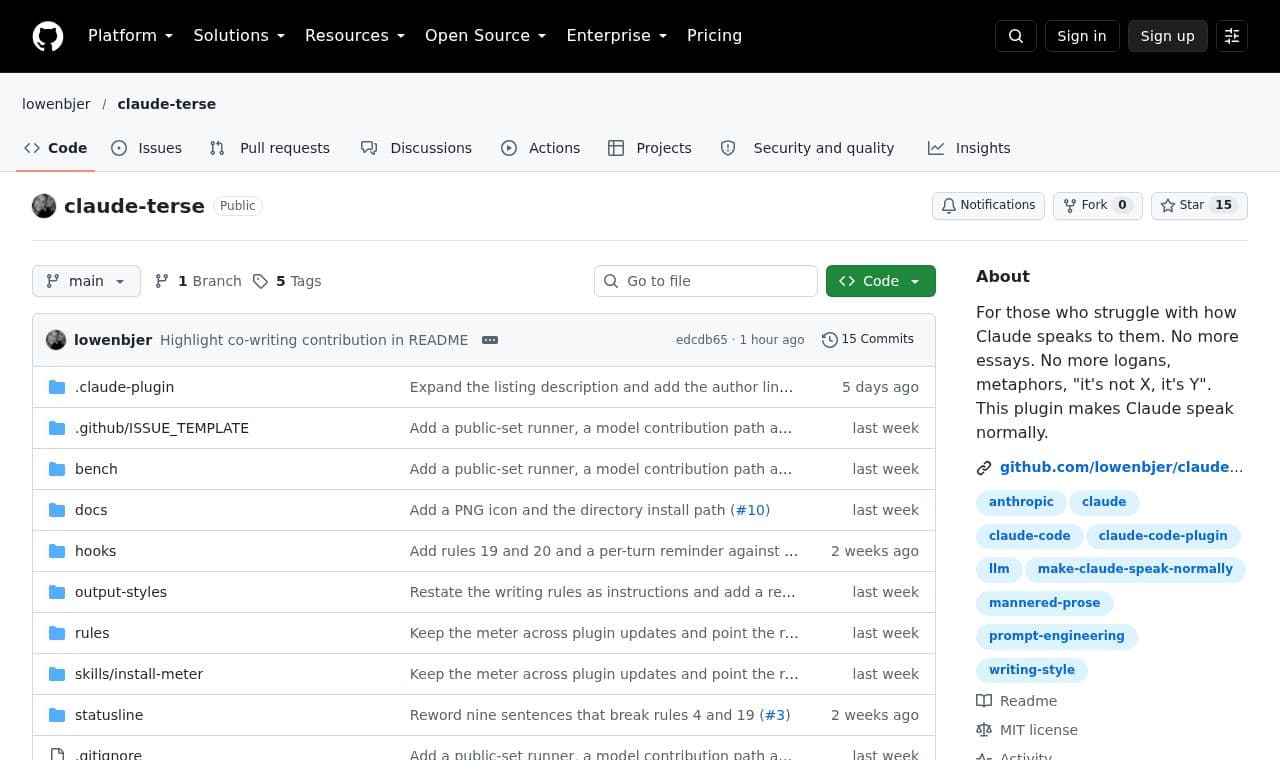Open the Pull requests tab
The image size is (1280, 760).
[x=269, y=148]
